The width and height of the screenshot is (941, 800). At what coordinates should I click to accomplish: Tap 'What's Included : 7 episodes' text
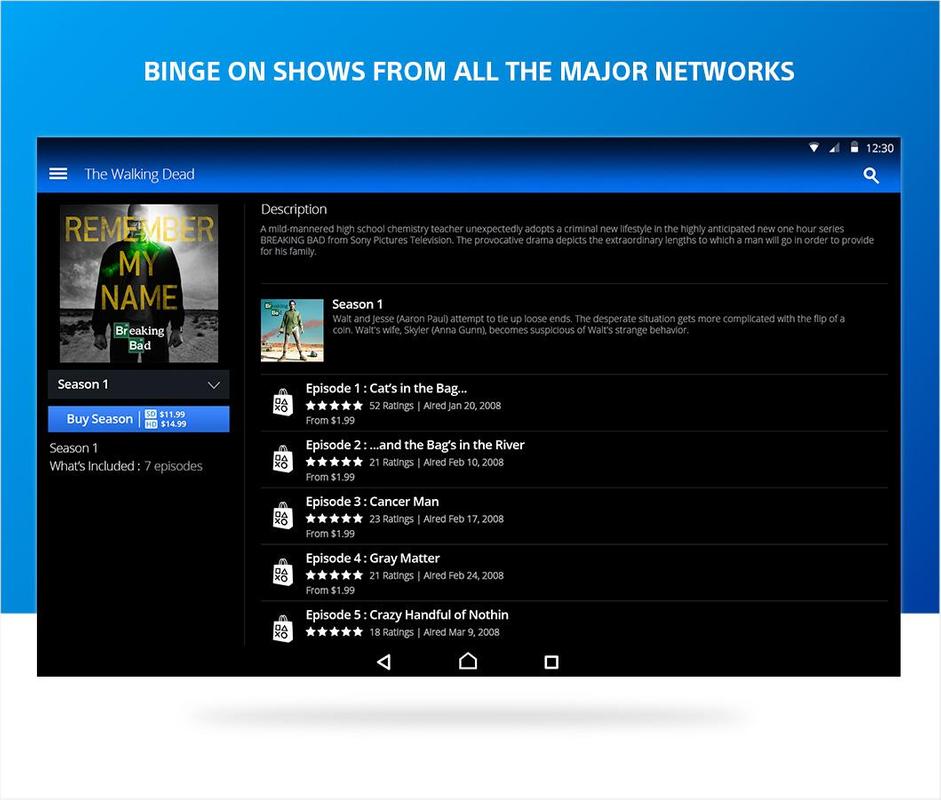[126, 466]
